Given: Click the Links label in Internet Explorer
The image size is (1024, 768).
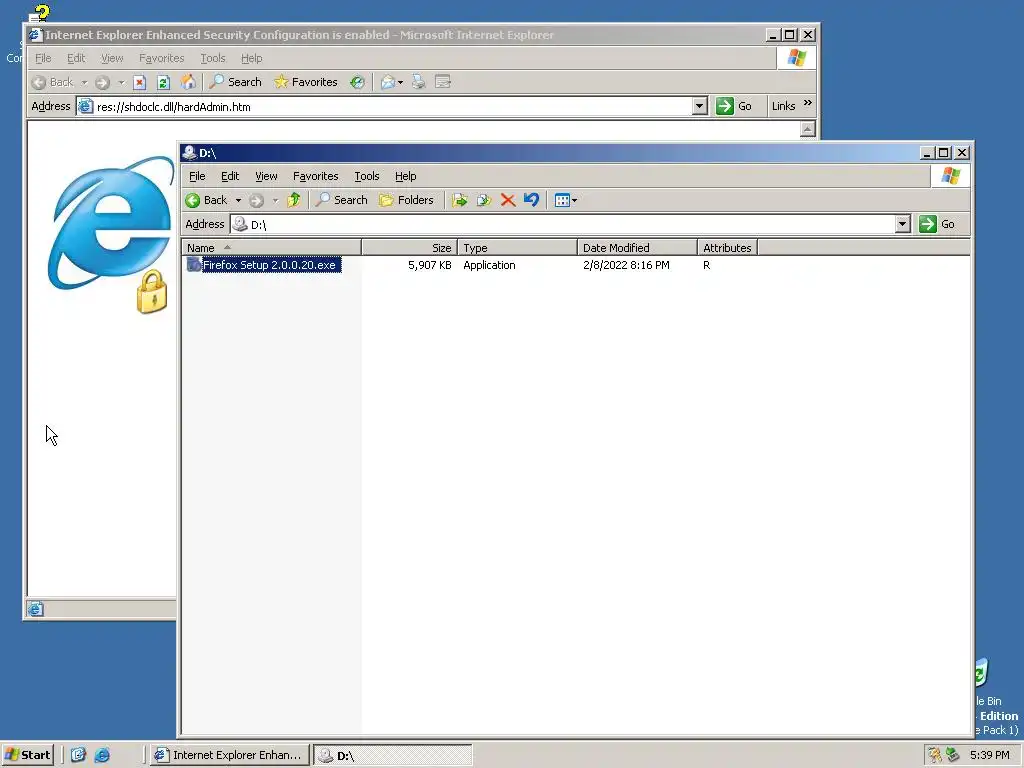Looking at the screenshot, I should coord(783,106).
